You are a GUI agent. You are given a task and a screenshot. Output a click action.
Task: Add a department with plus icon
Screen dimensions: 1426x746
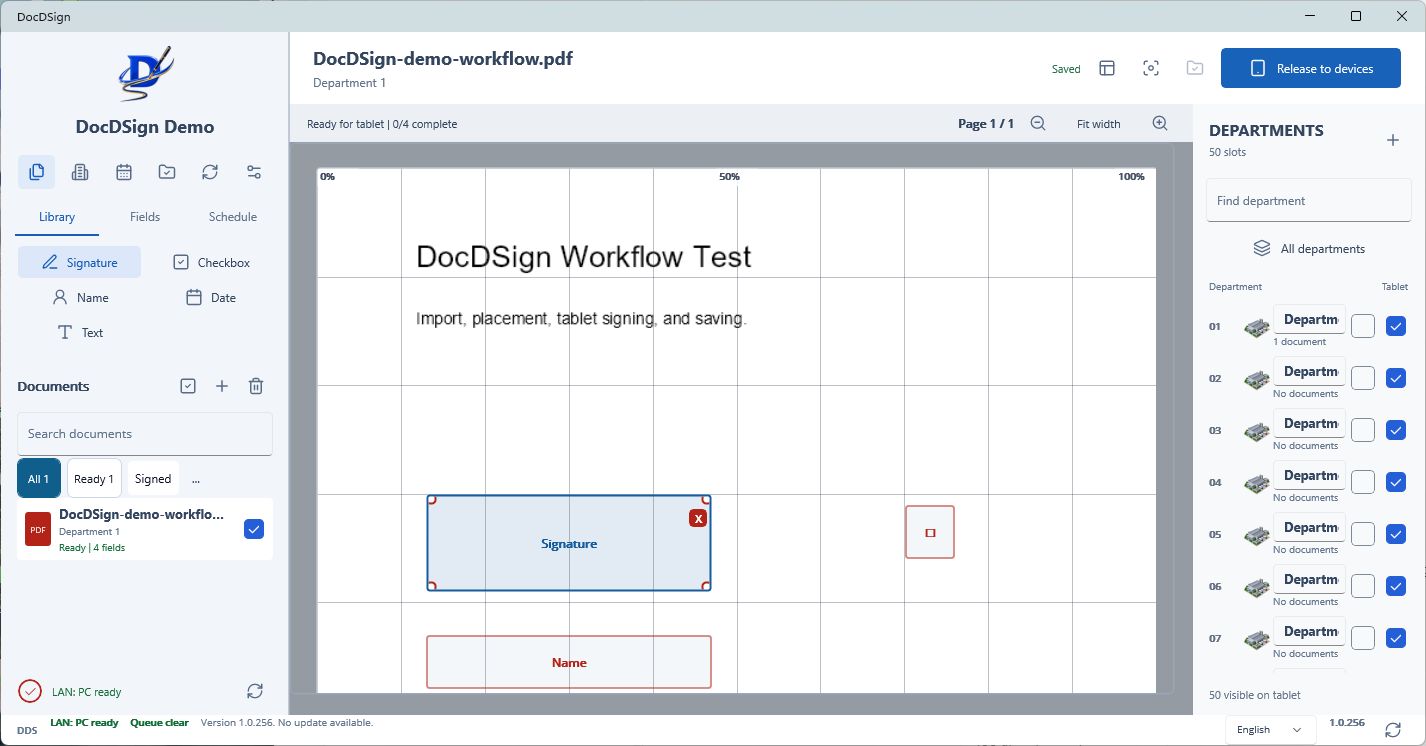1393,140
